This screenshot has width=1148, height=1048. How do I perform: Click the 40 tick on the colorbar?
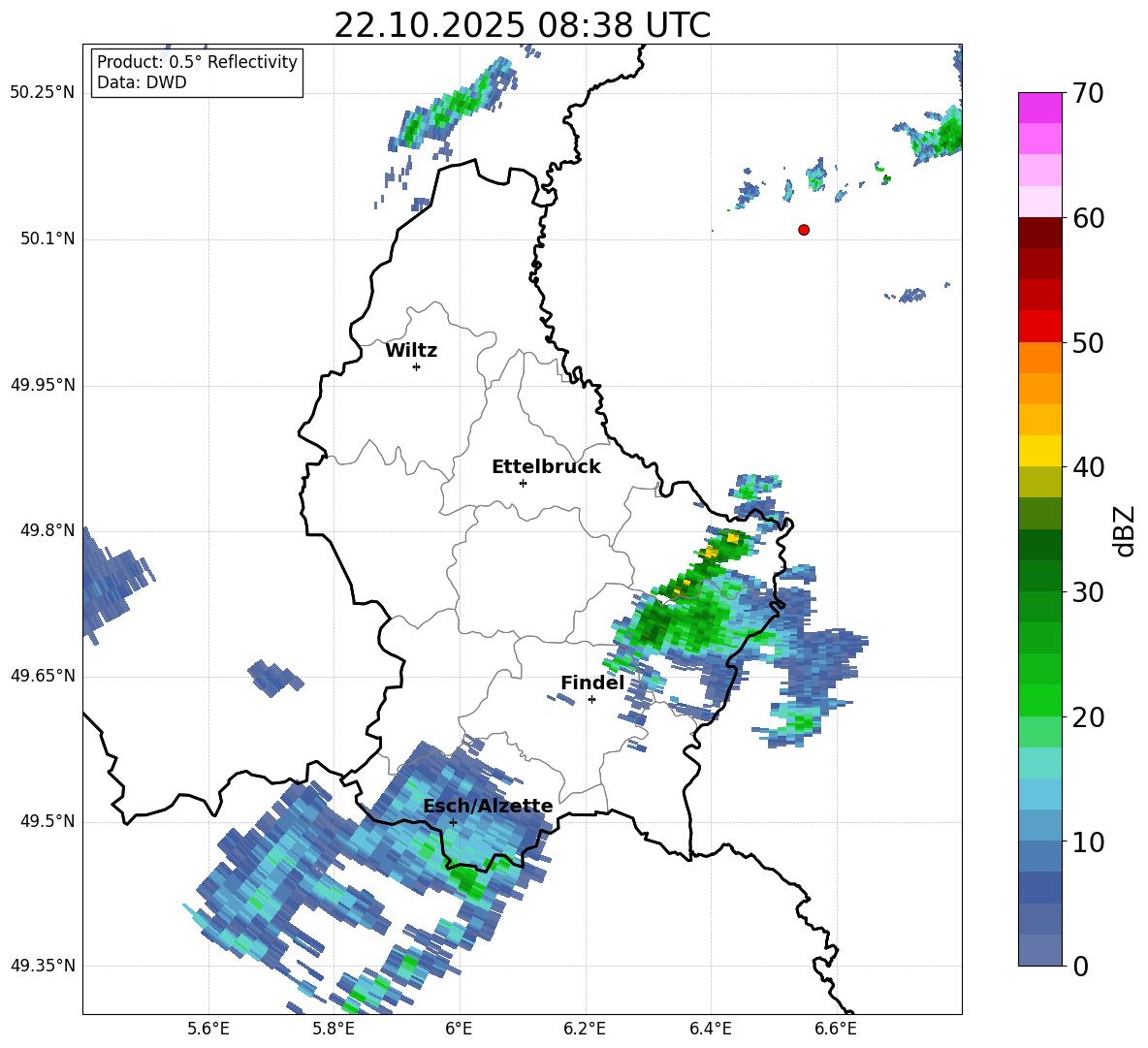pyautogui.click(x=1088, y=467)
